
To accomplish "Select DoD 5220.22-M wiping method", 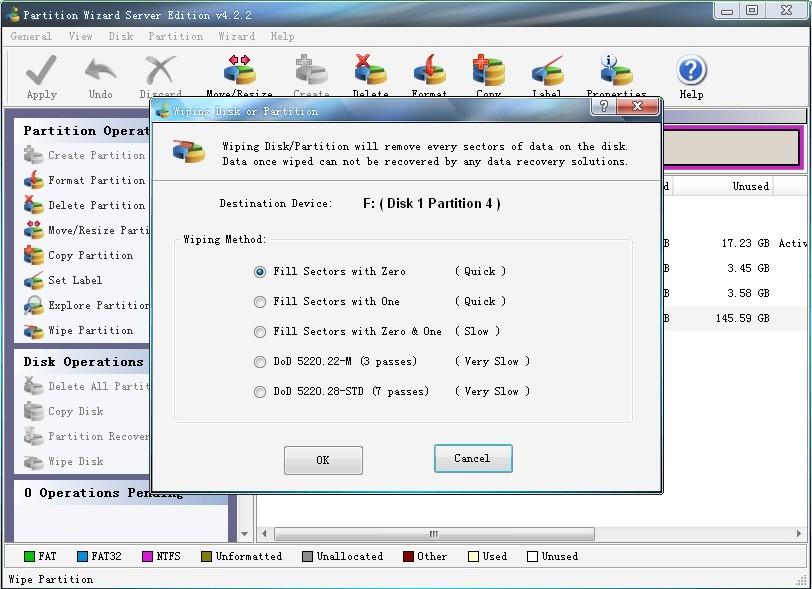I will tap(260, 361).
